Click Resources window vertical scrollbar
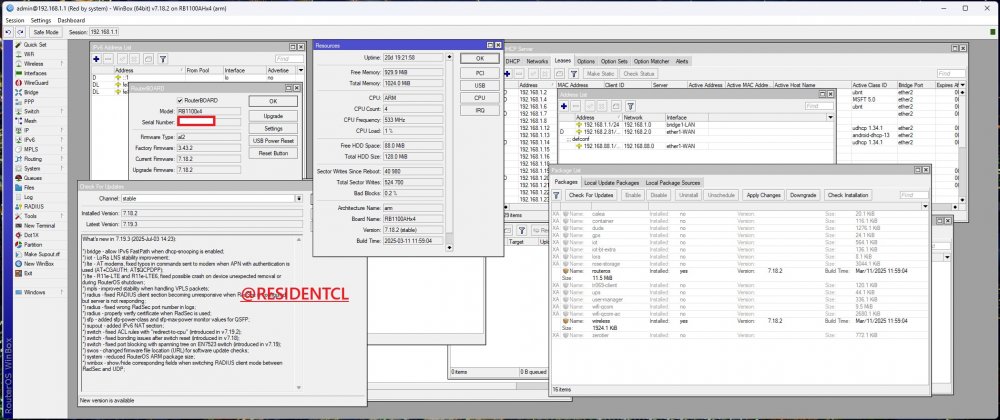 click(x=449, y=152)
